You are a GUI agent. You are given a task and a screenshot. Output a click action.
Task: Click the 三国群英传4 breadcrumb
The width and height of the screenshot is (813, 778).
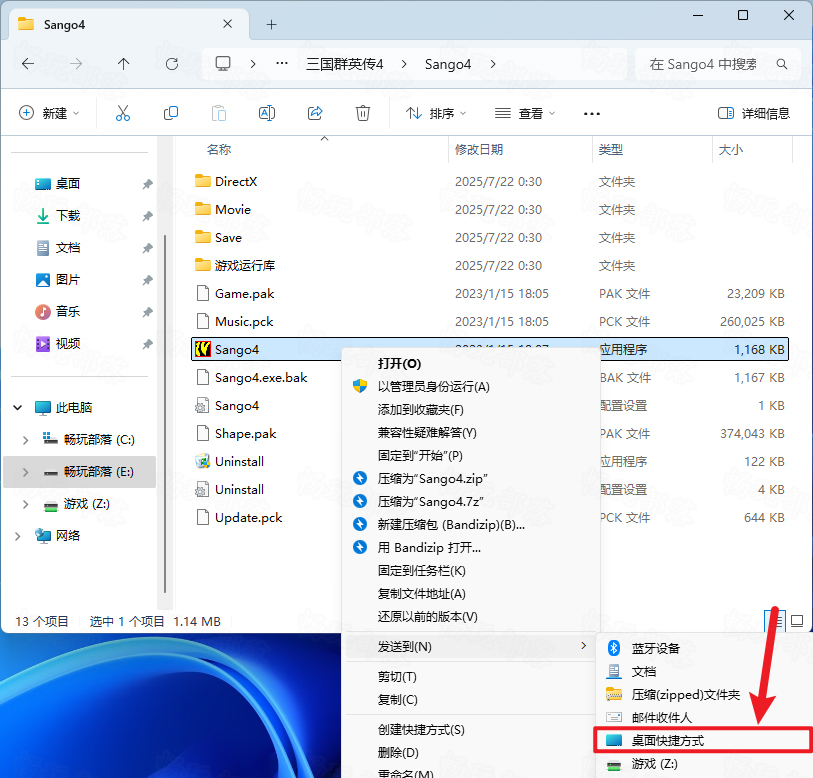point(344,64)
